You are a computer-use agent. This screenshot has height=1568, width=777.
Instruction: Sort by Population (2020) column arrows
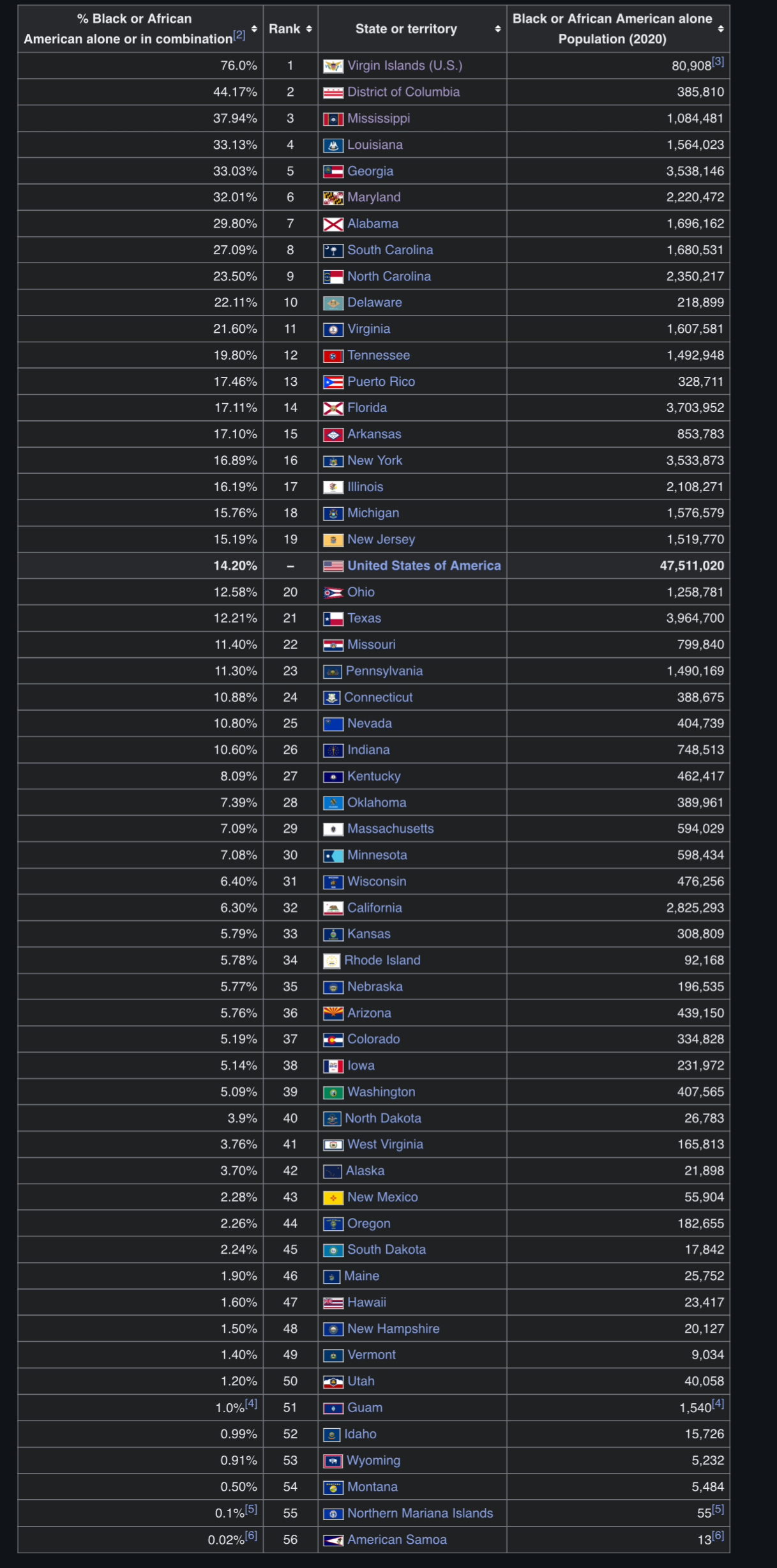click(721, 29)
